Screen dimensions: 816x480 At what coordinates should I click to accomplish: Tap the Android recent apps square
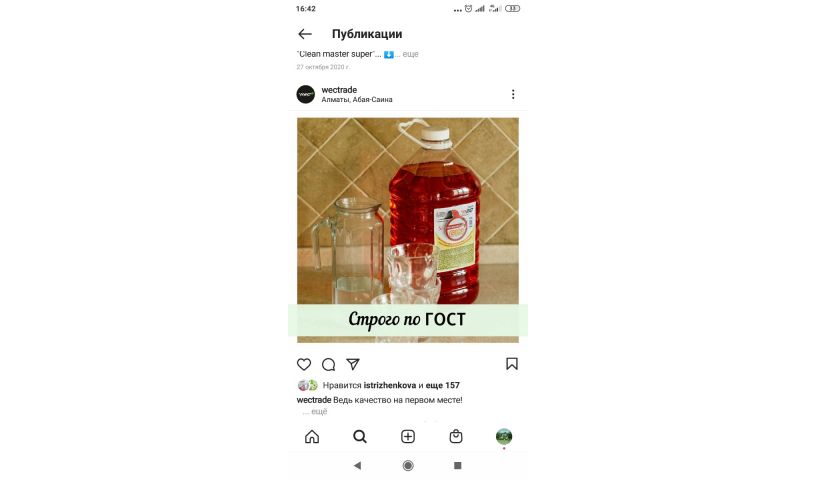coord(457,465)
